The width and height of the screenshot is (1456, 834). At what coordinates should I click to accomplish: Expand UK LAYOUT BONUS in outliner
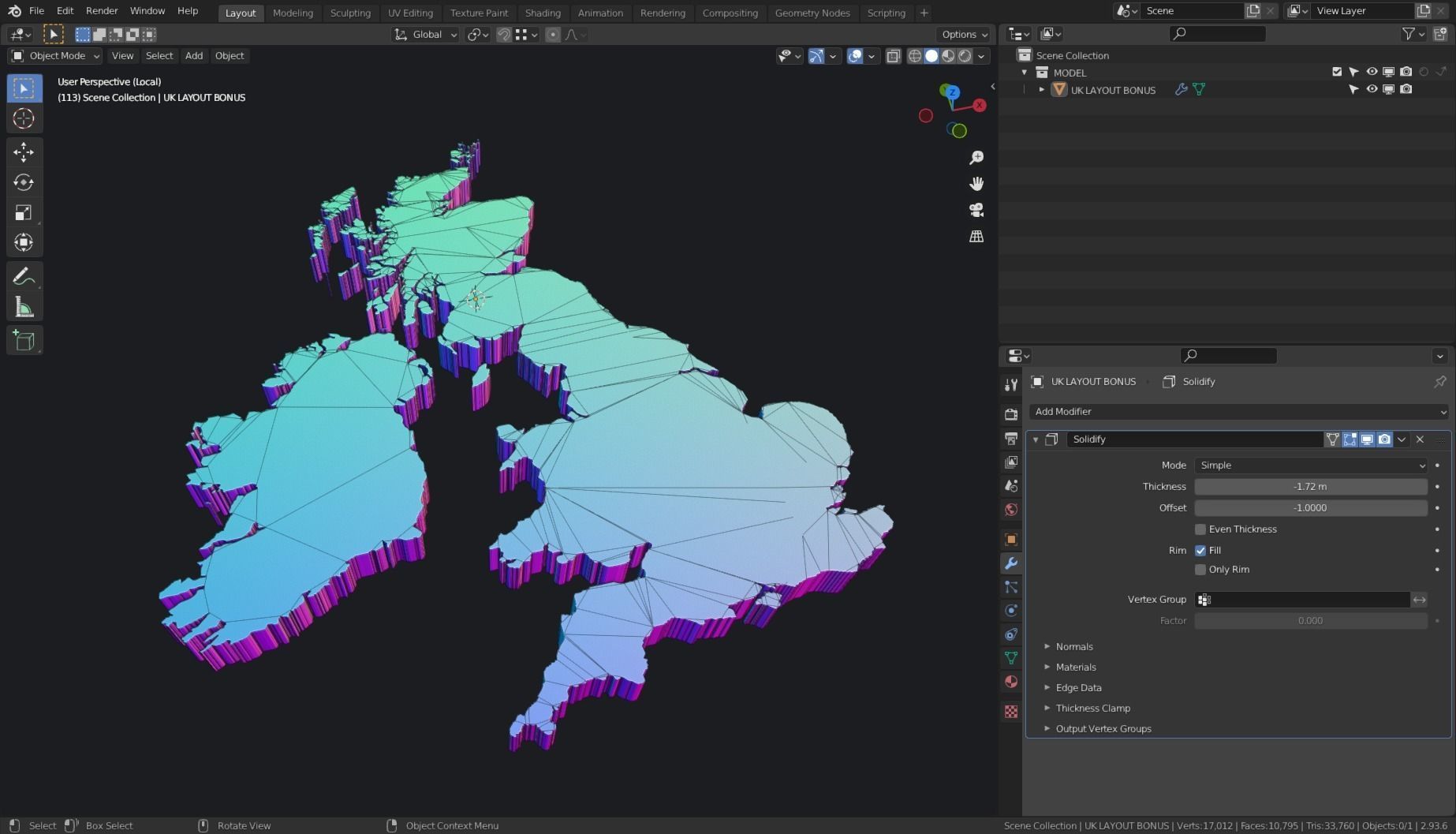click(1042, 90)
